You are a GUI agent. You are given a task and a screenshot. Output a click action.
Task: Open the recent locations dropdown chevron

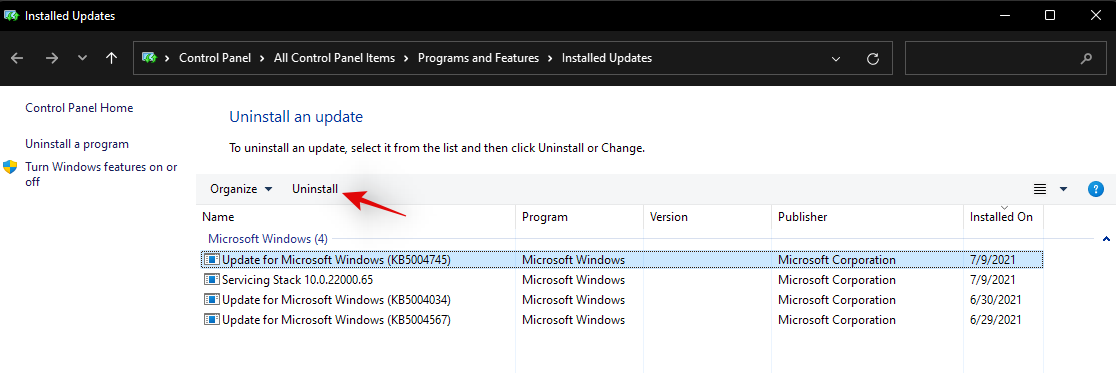83,58
